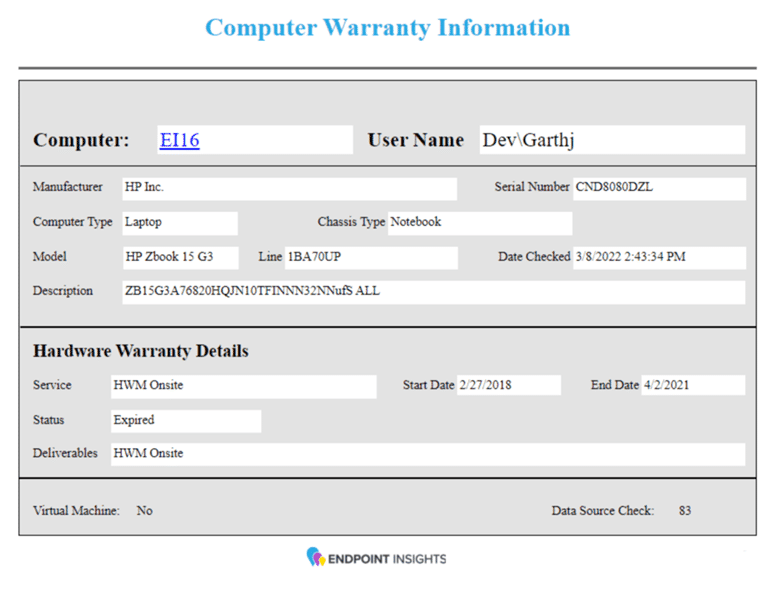Click the Data Source Check value 83
This screenshot has width=780, height=589.
[x=685, y=511]
